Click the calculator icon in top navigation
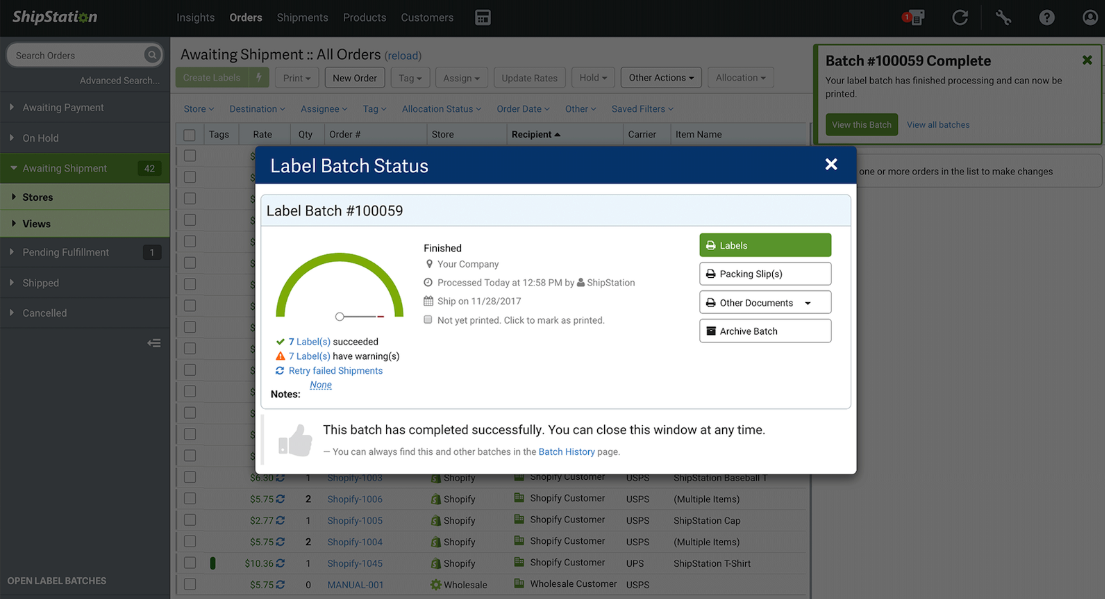1105x599 pixels. (x=483, y=18)
